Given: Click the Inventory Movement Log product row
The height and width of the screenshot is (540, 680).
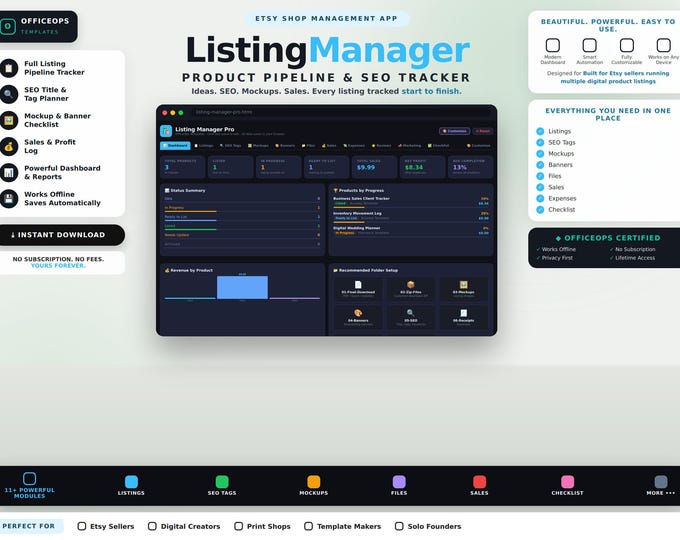Looking at the screenshot, I should 411,216.
